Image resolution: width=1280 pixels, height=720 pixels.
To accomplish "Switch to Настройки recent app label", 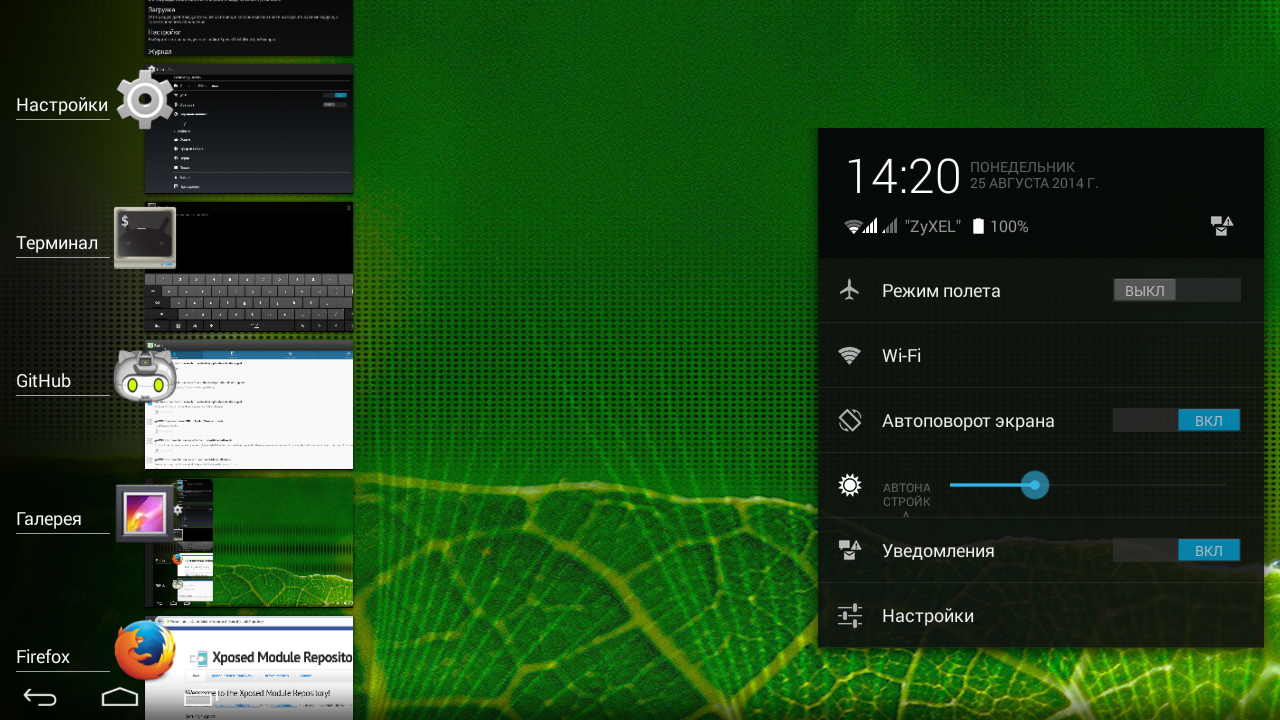I will [x=62, y=105].
